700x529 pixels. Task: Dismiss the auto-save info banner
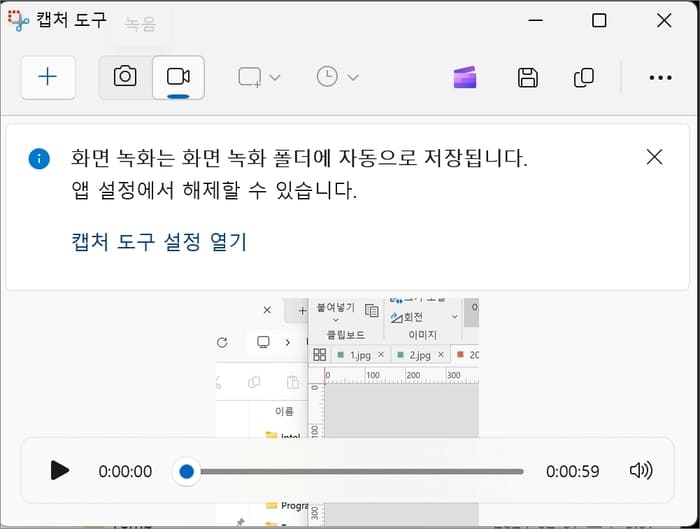(654, 157)
